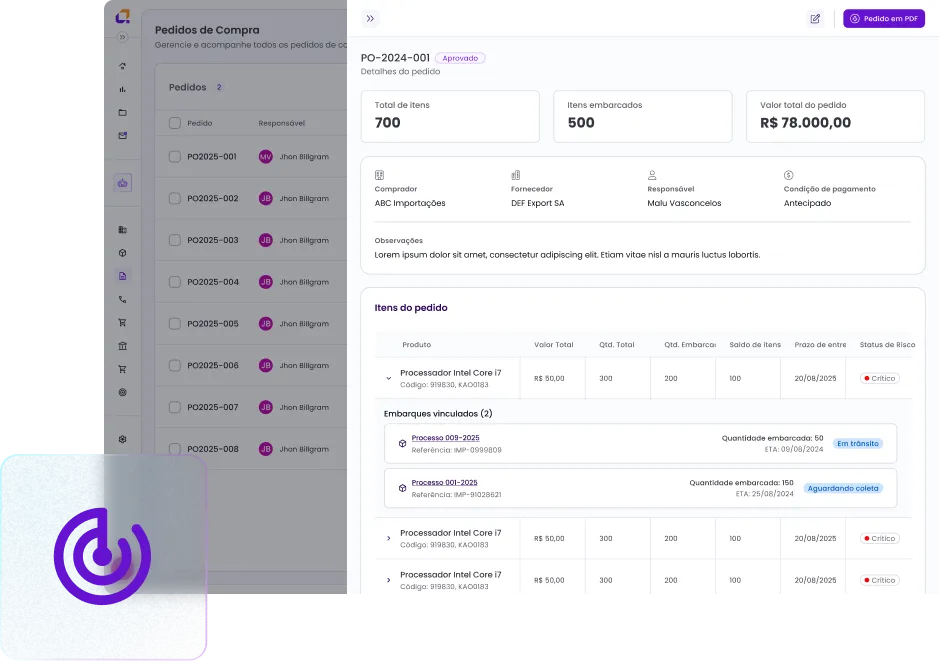Click the Responsável person icon
939x662 pixels.
[x=652, y=175]
